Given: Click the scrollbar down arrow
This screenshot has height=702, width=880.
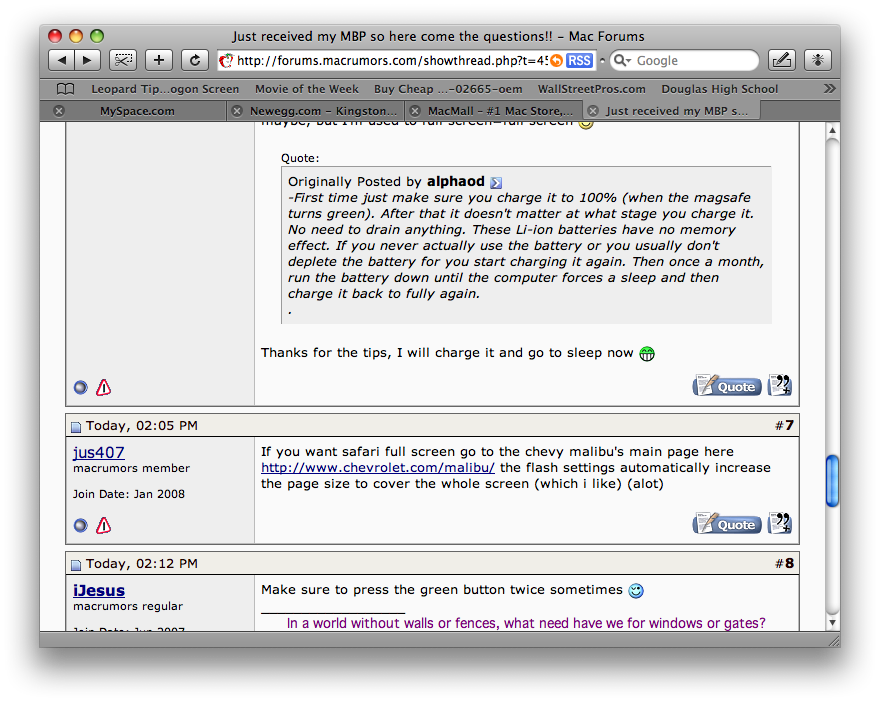Looking at the screenshot, I should [x=833, y=622].
